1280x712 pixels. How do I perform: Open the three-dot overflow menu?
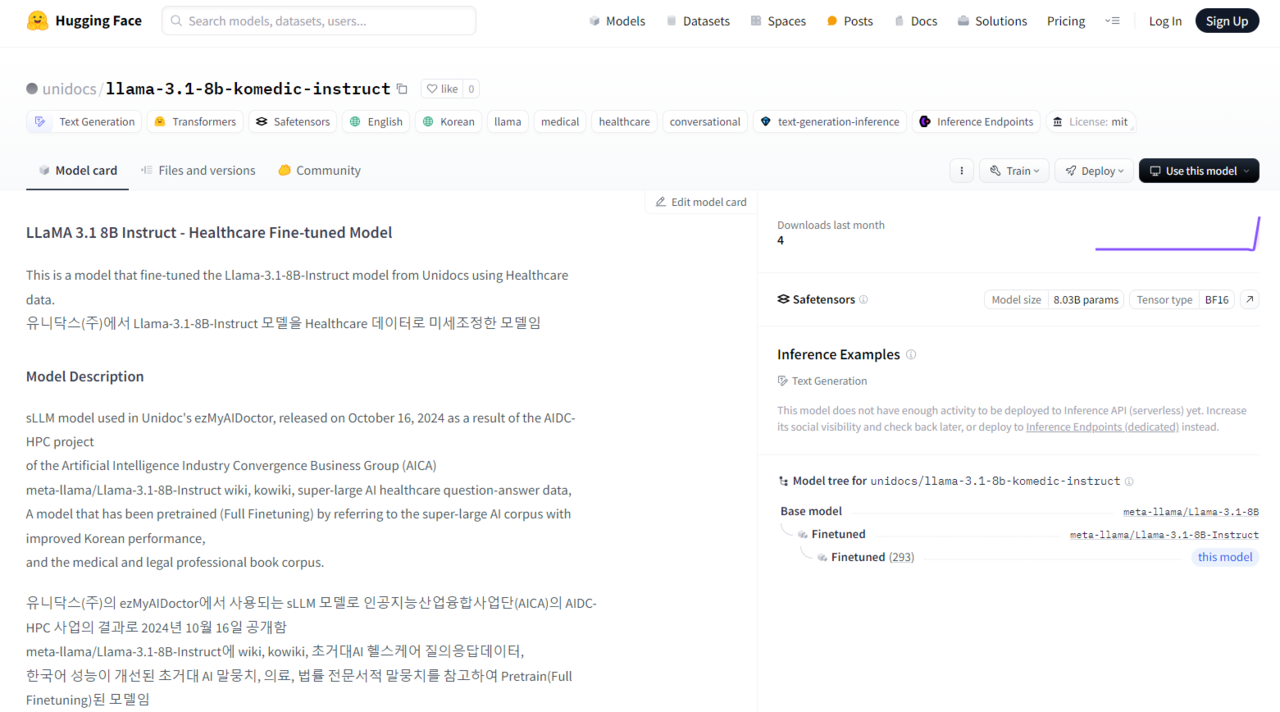coord(961,170)
